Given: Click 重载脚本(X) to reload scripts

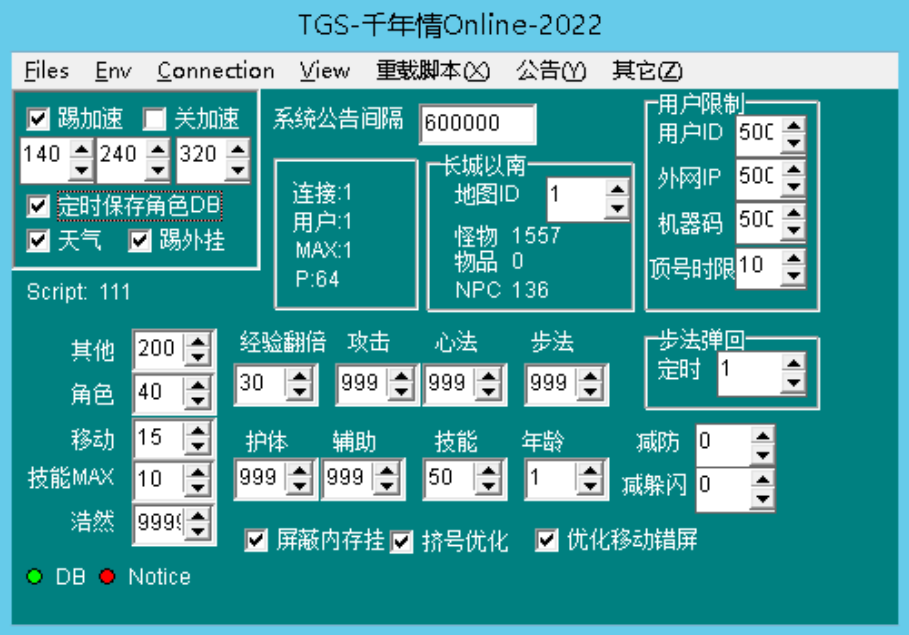Looking at the screenshot, I should pyautogui.click(x=433, y=71).
